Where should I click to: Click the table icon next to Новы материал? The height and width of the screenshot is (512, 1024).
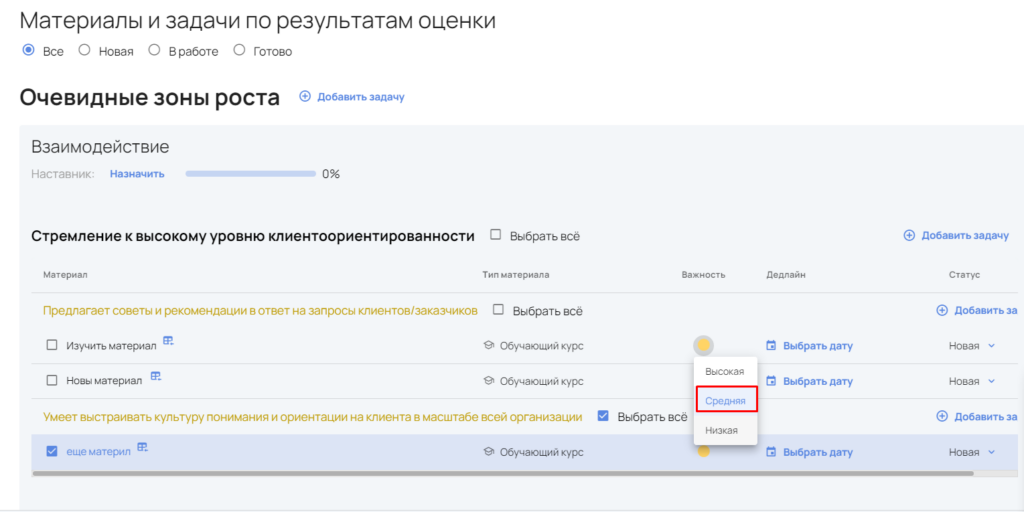tap(156, 377)
